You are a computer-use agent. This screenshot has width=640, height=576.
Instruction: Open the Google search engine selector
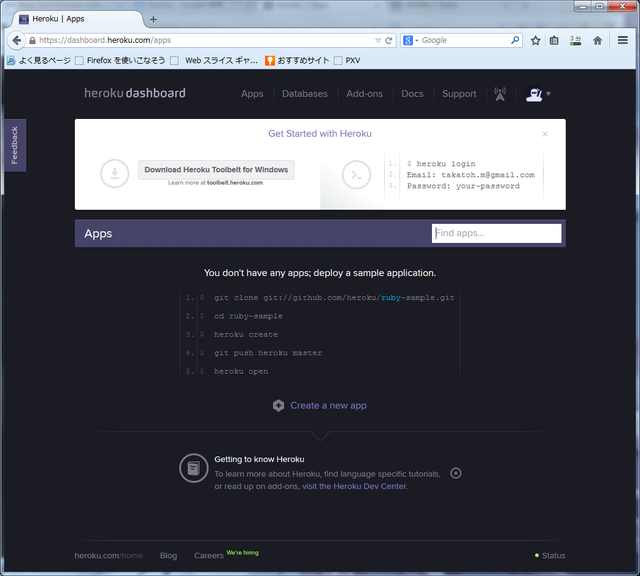coord(410,40)
